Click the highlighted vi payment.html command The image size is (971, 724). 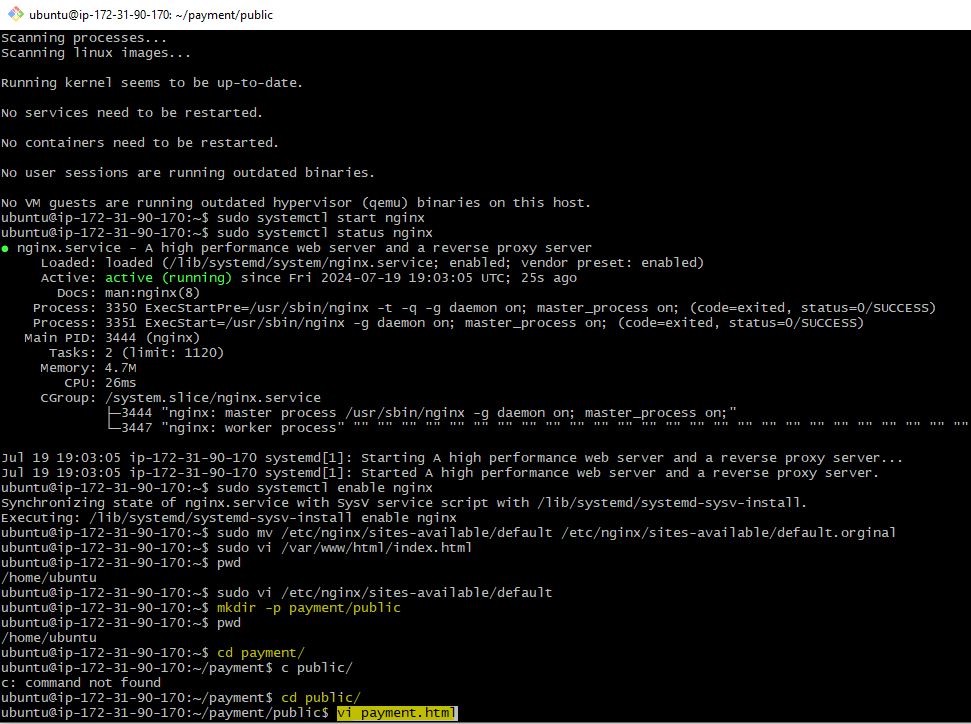click(x=397, y=713)
